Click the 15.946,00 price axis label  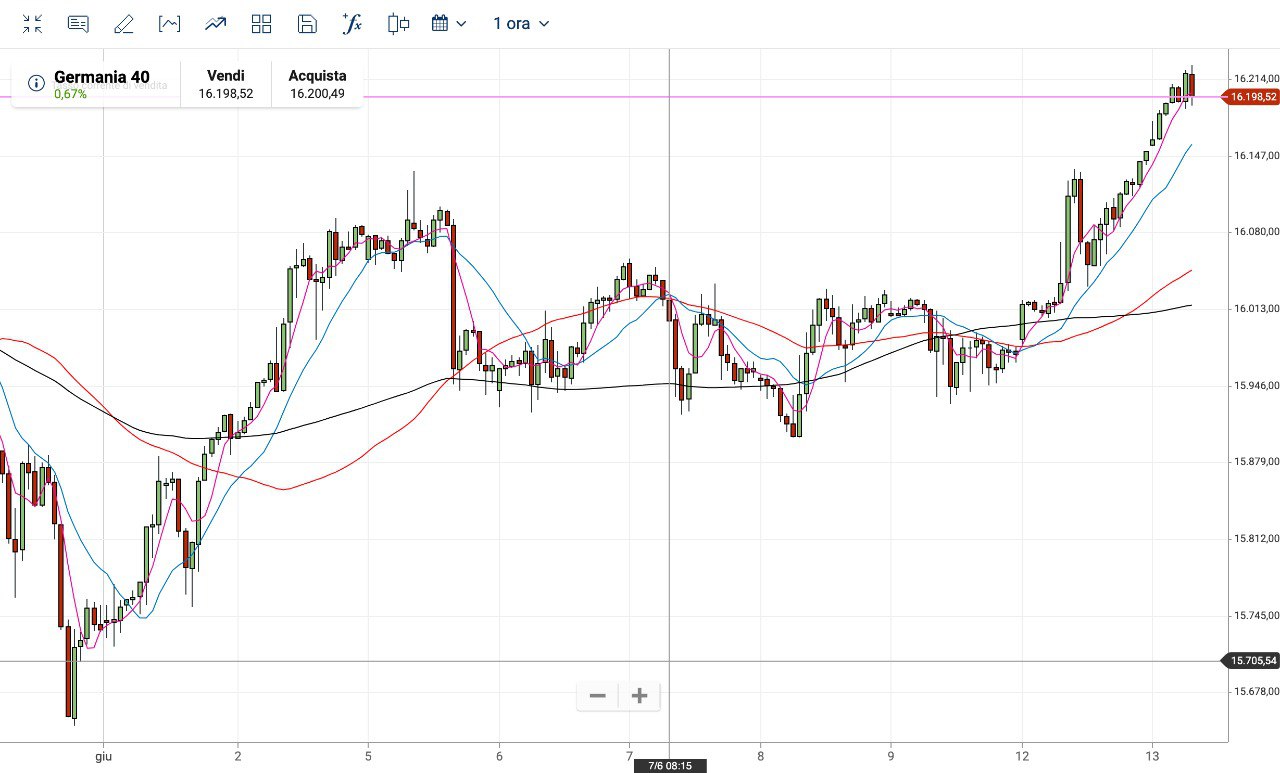coord(1256,386)
